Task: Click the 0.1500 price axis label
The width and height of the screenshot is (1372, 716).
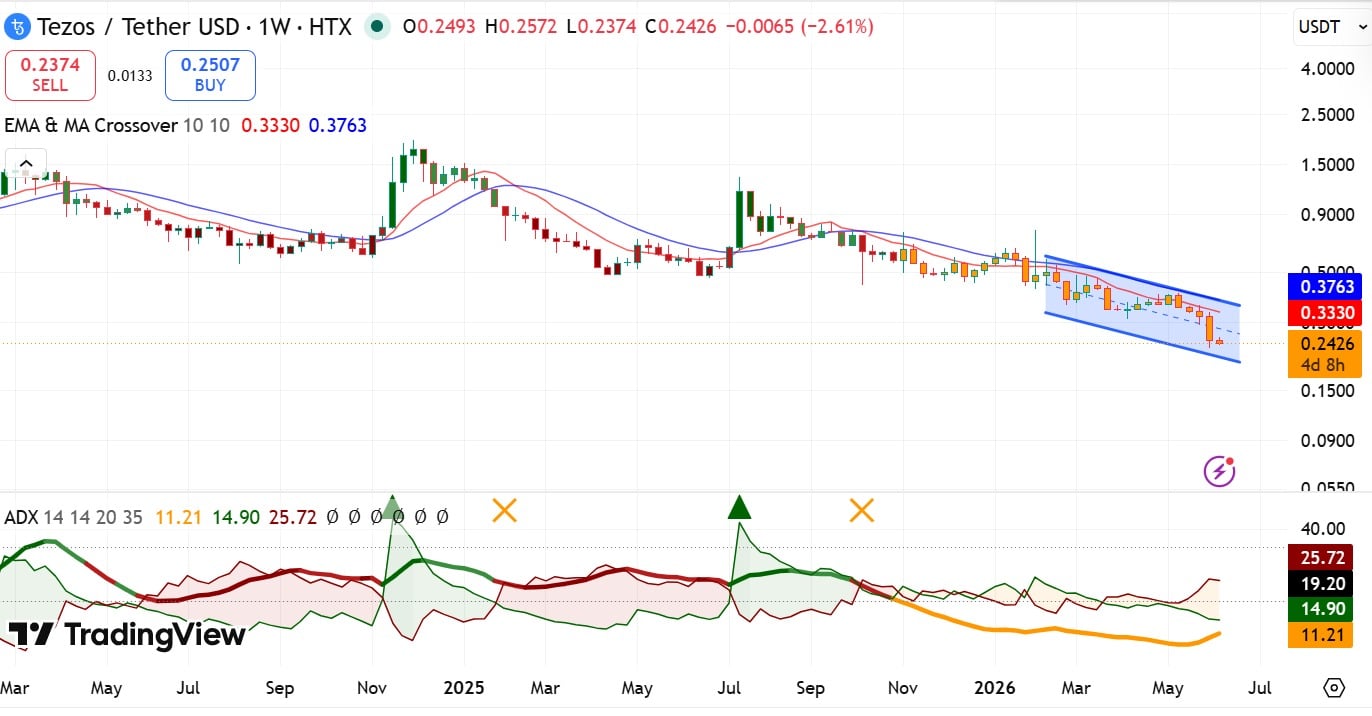Action: point(1328,391)
